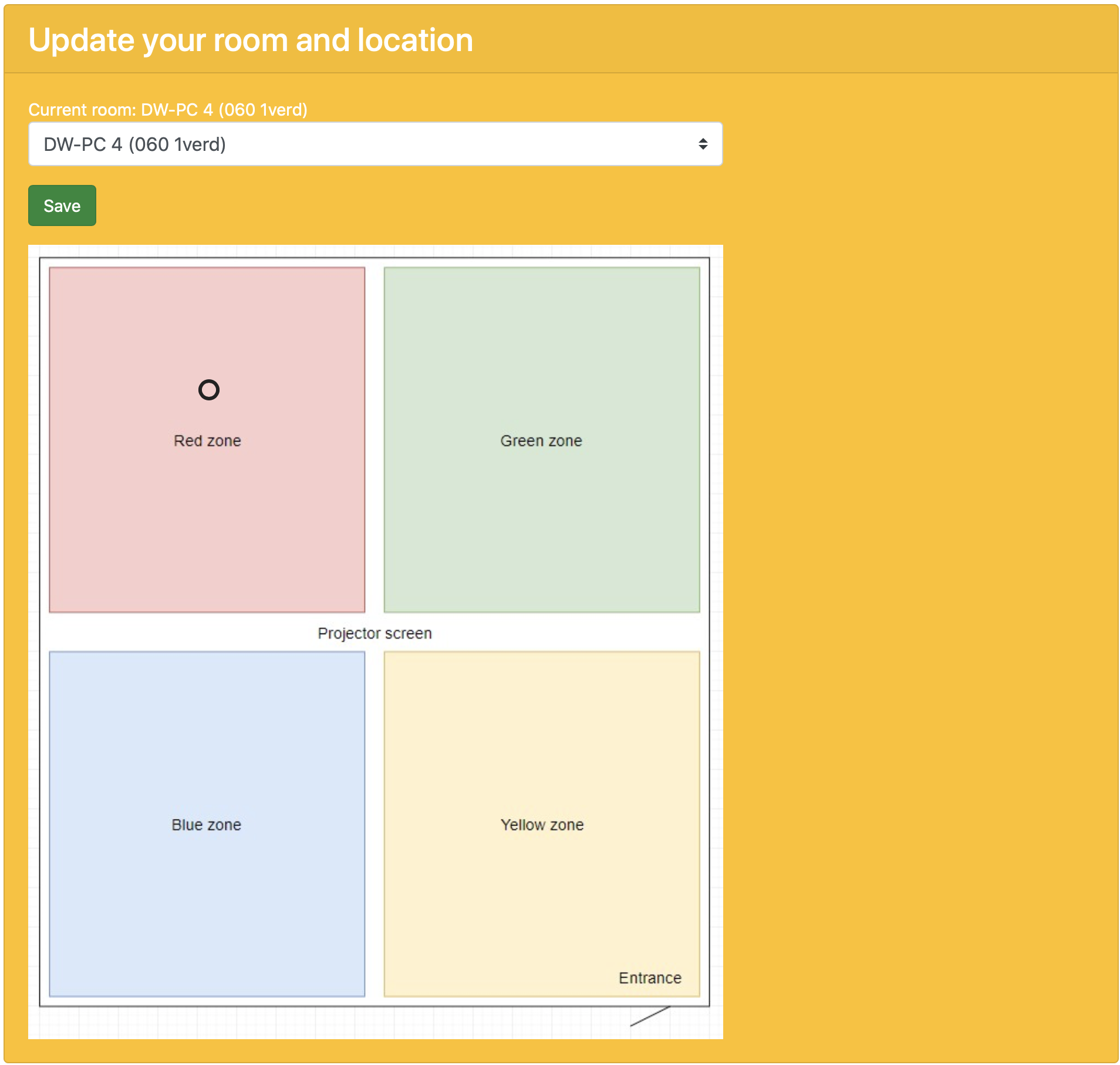Click the green Save button
This screenshot has width=1120, height=1065.
pyautogui.click(x=62, y=205)
